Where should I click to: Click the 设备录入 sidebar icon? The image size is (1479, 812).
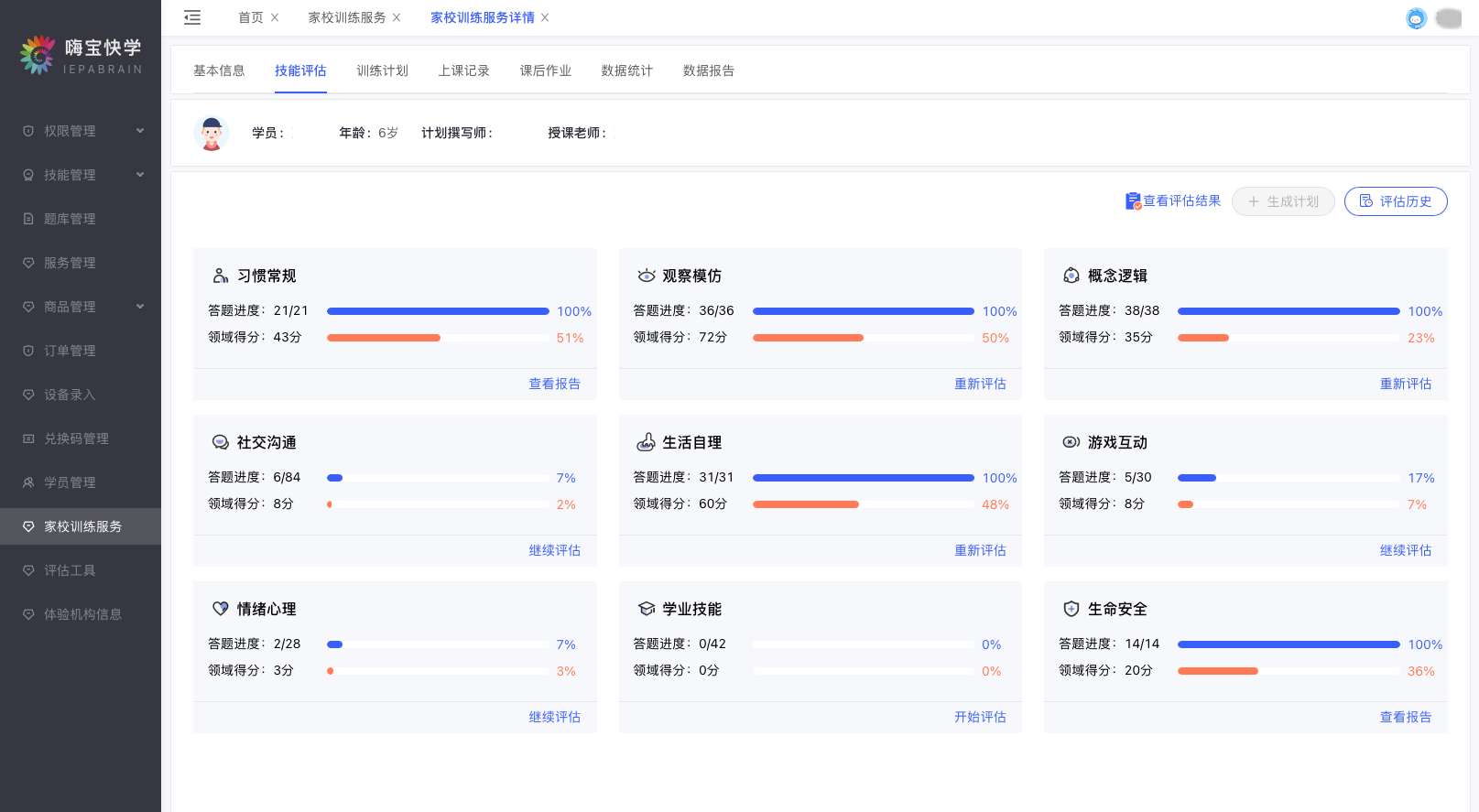(x=28, y=395)
